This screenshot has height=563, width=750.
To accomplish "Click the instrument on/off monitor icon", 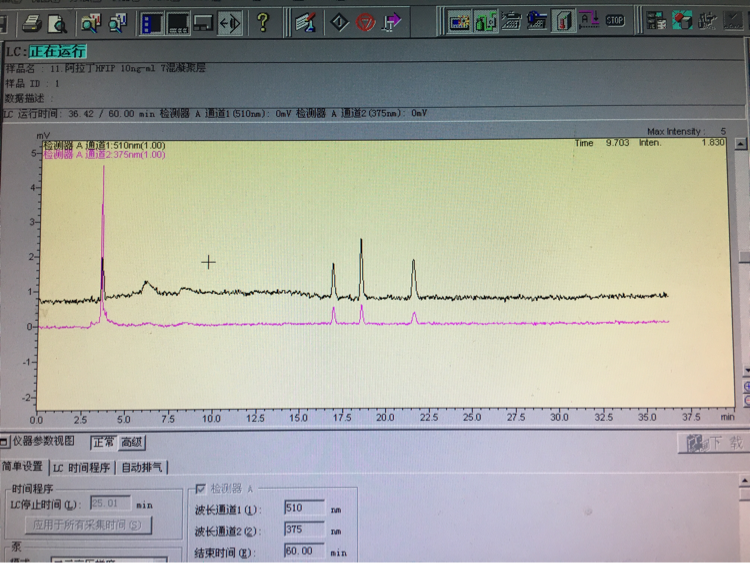I will click(460, 21).
